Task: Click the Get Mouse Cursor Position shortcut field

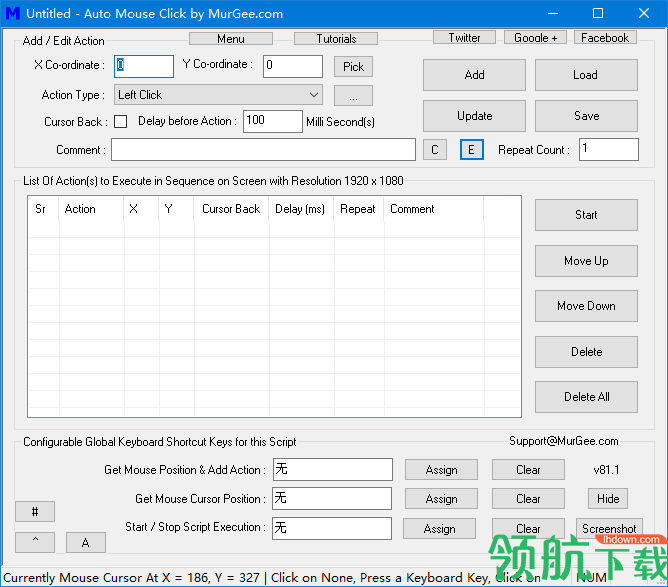Action: (332, 498)
